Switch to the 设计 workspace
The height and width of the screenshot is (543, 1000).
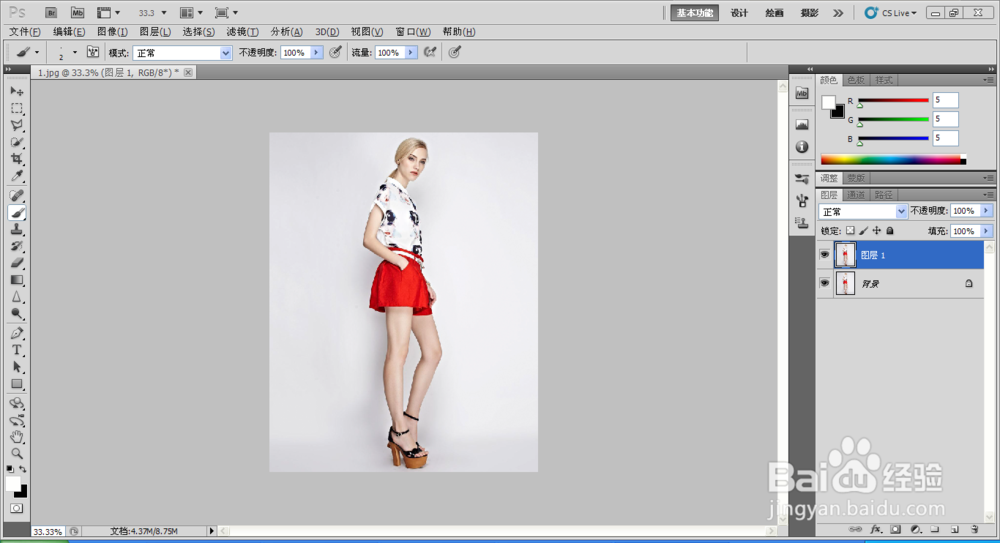739,13
